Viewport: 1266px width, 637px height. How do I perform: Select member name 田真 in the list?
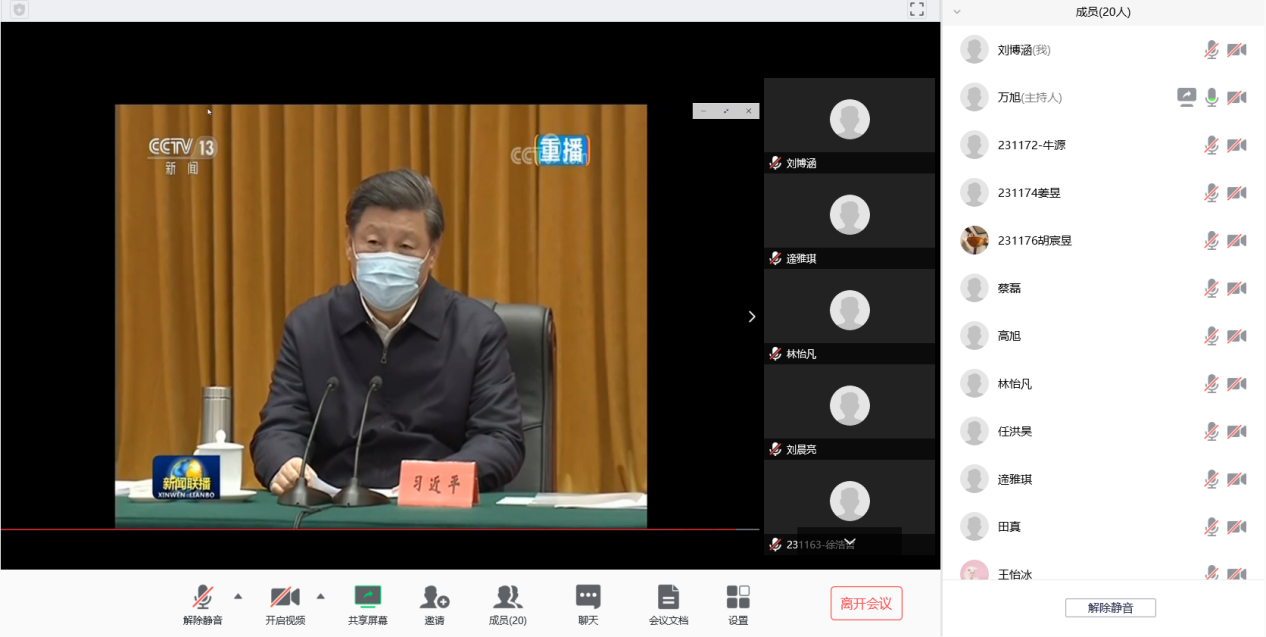click(1009, 526)
